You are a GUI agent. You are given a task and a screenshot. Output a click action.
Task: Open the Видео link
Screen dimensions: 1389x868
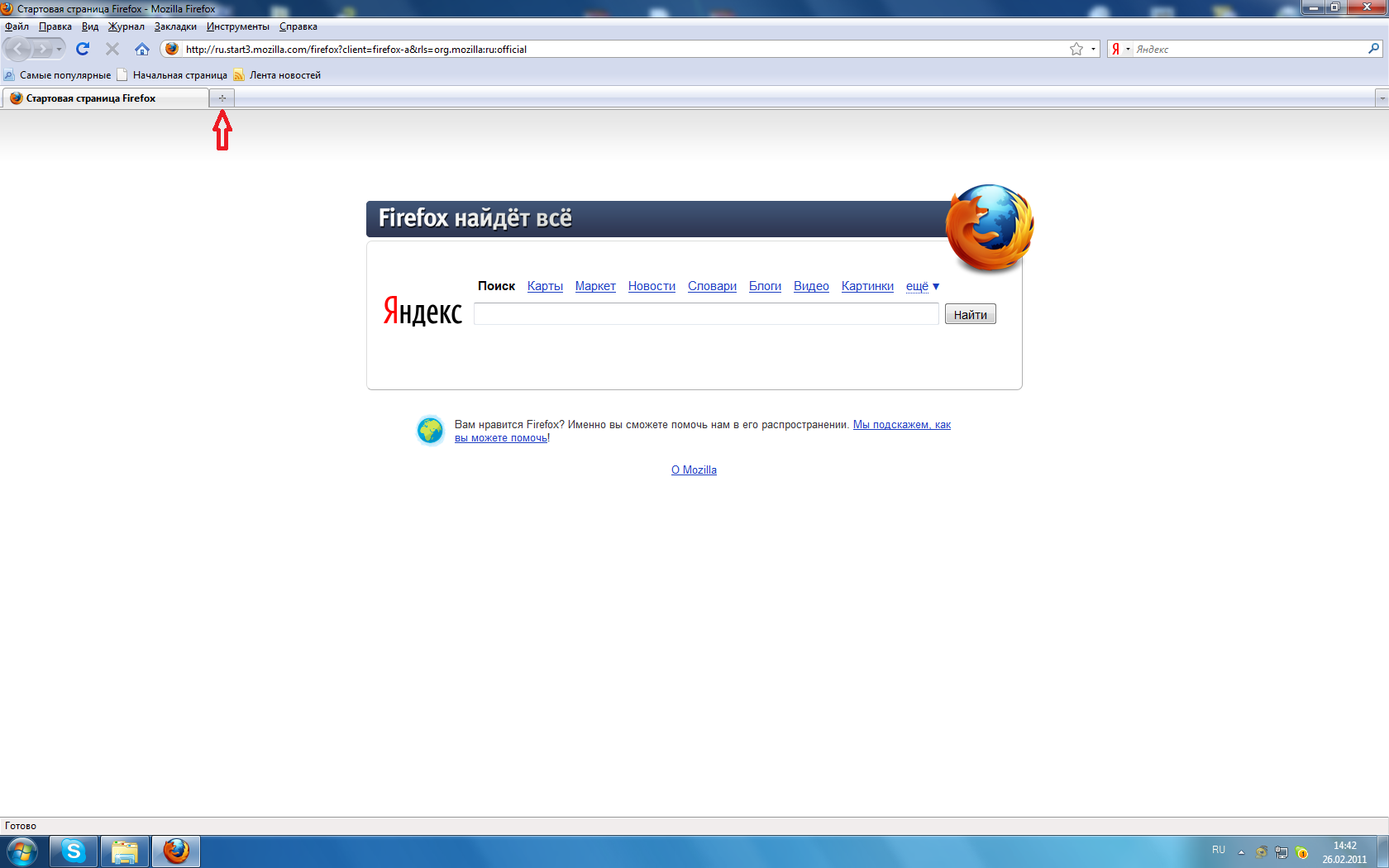pyautogui.click(x=811, y=286)
